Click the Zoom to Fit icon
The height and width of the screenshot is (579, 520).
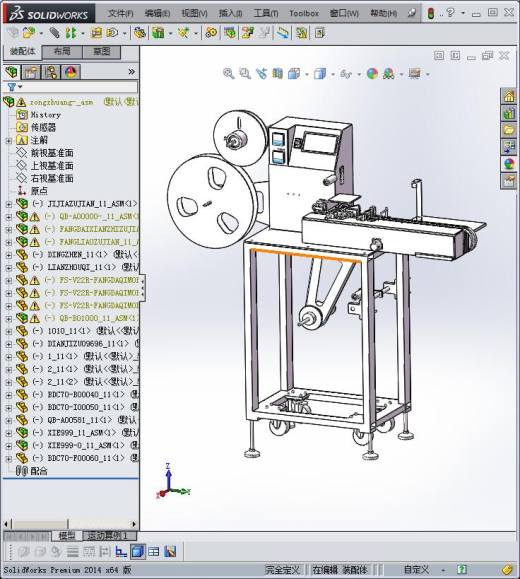229,74
